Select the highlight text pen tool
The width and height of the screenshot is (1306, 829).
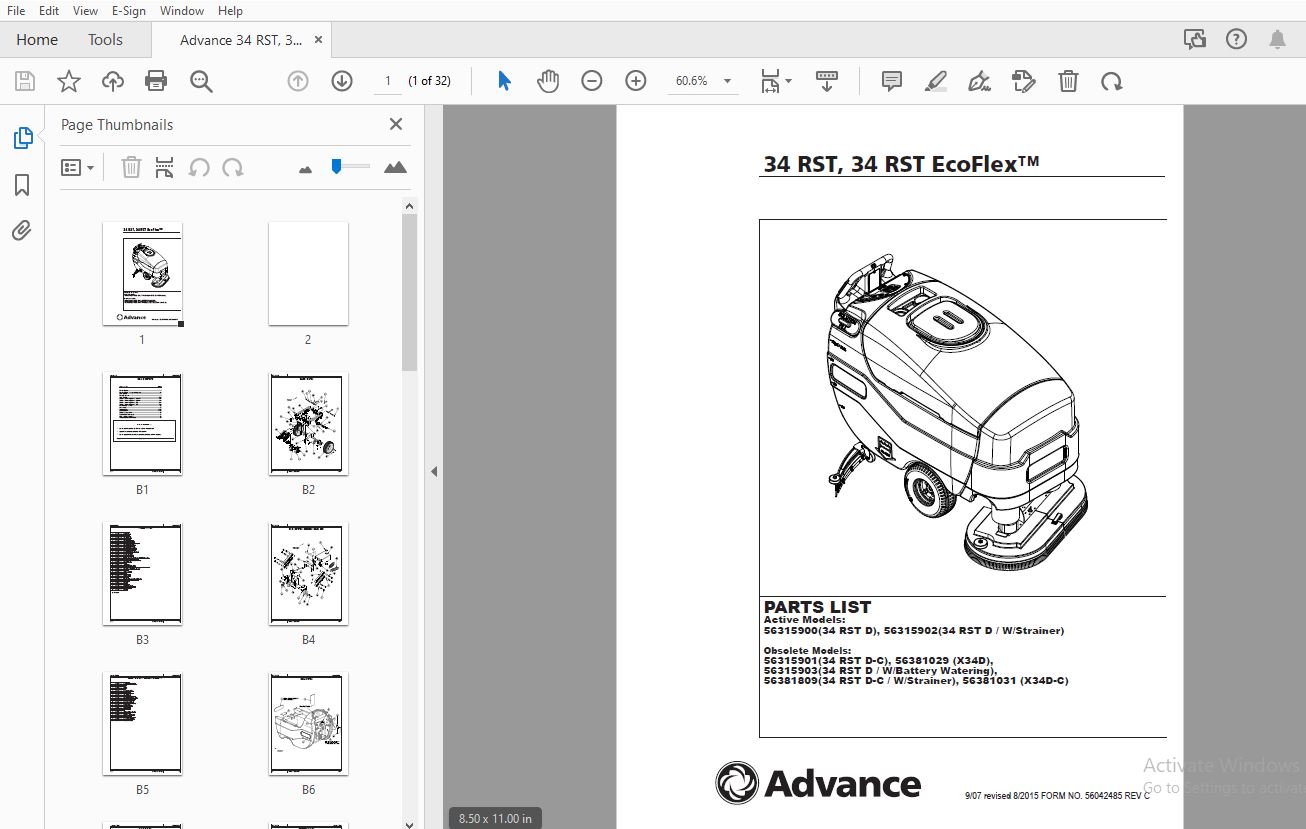point(936,81)
